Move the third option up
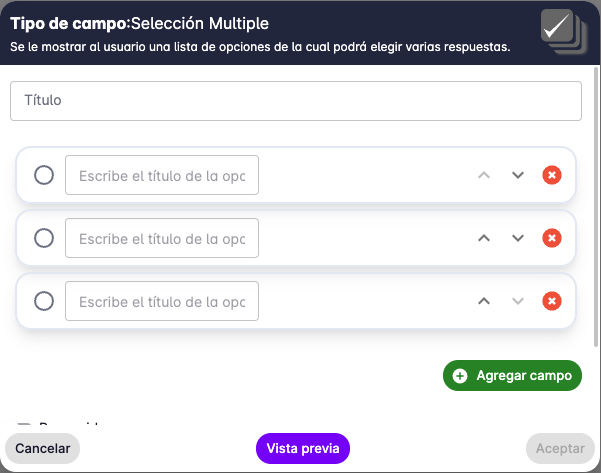Image resolution: width=601 pixels, height=473 pixels. click(484, 301)
